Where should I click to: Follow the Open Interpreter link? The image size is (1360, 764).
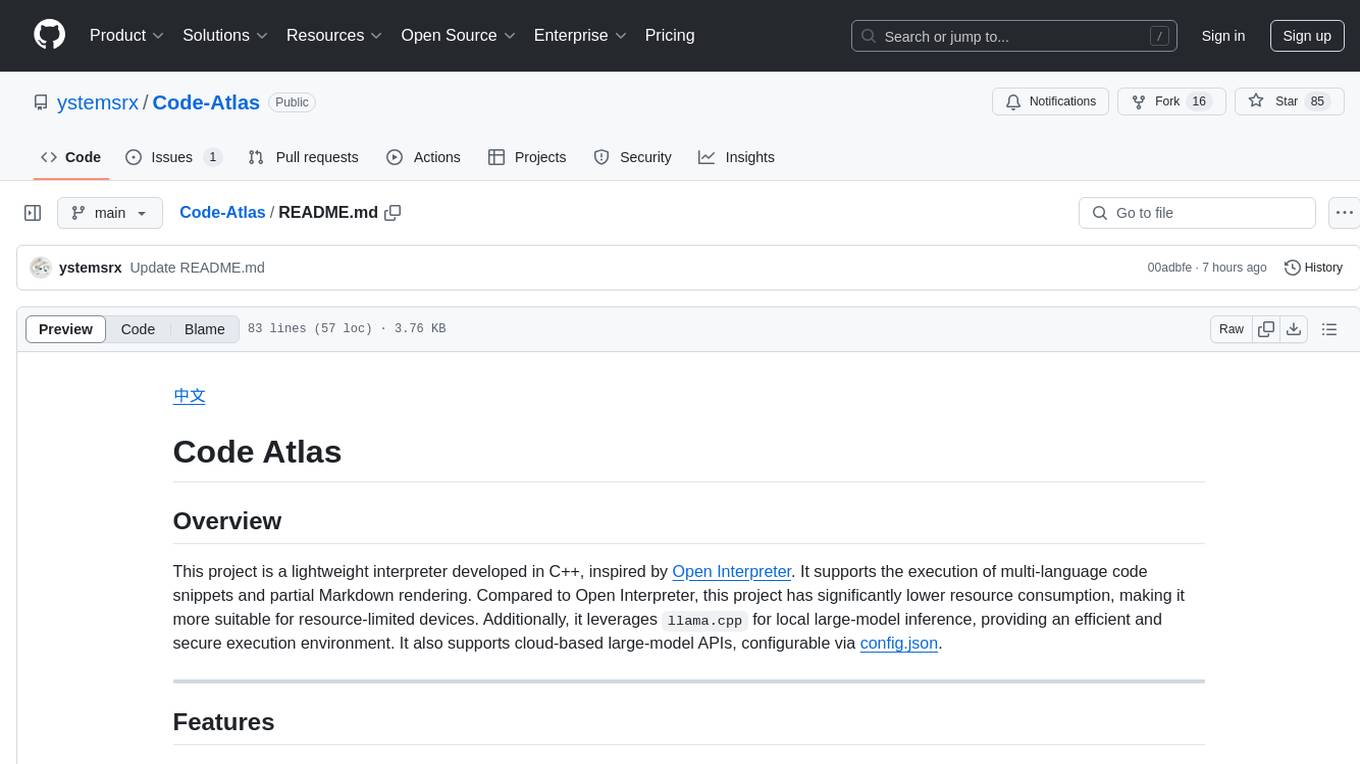pos(731,571)
